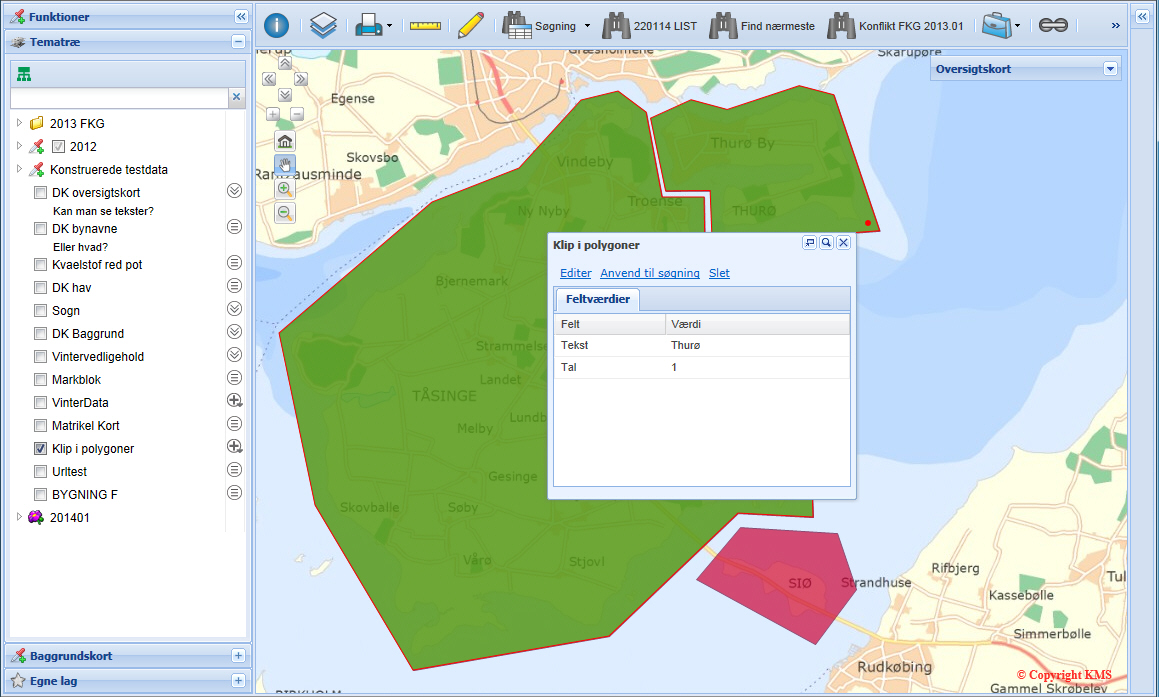The height and width of the screenshot is (697, 1159).
Task: Enable the Sogn layer
Action: pyautogui.click(x=41, y=310)
